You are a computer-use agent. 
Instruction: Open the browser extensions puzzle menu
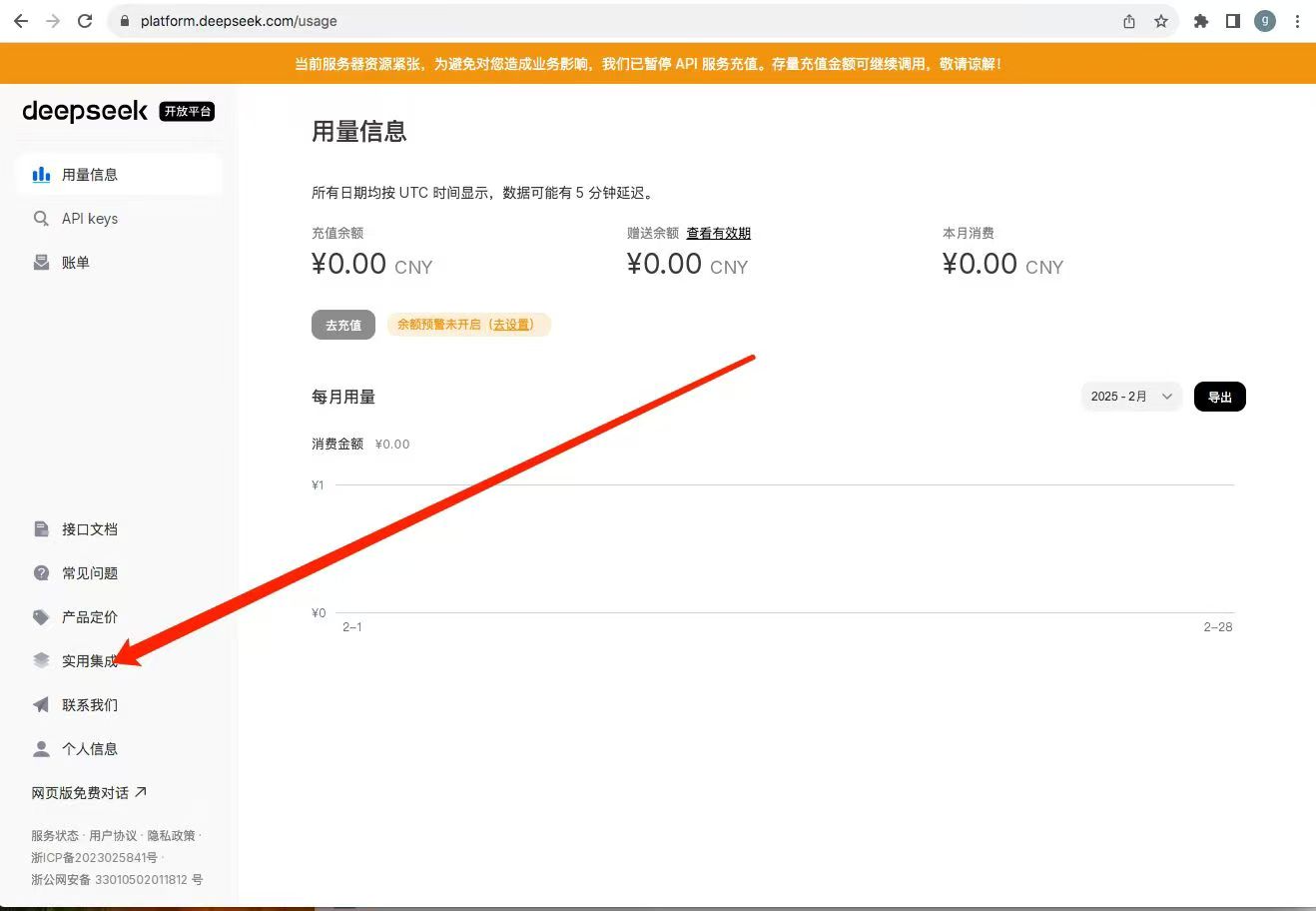pyautogui.click(x=1200, y=19)
